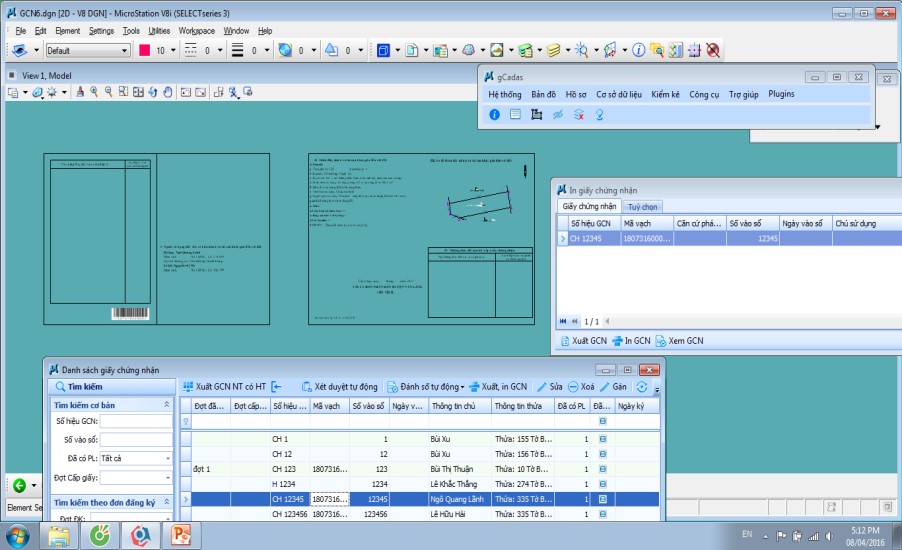Click the crossed-out eye icon in gCadas
Image resolution: width=902 pixels, height=550 pixels.
coord(558,115)
